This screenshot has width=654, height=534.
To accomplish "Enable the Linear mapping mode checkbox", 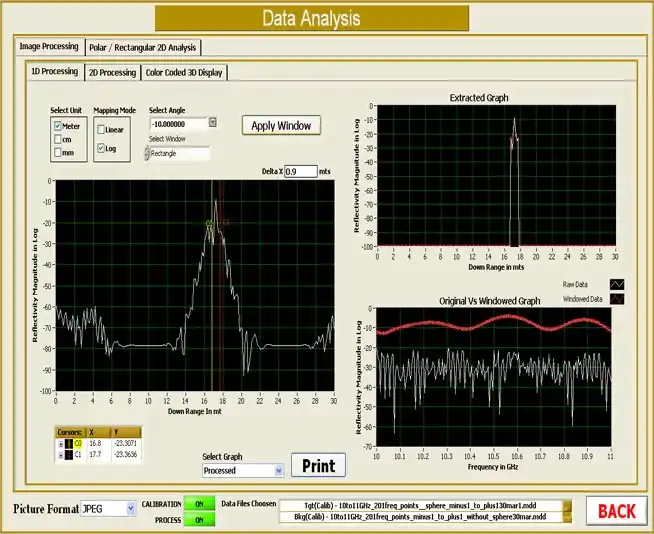I will 100,129.
